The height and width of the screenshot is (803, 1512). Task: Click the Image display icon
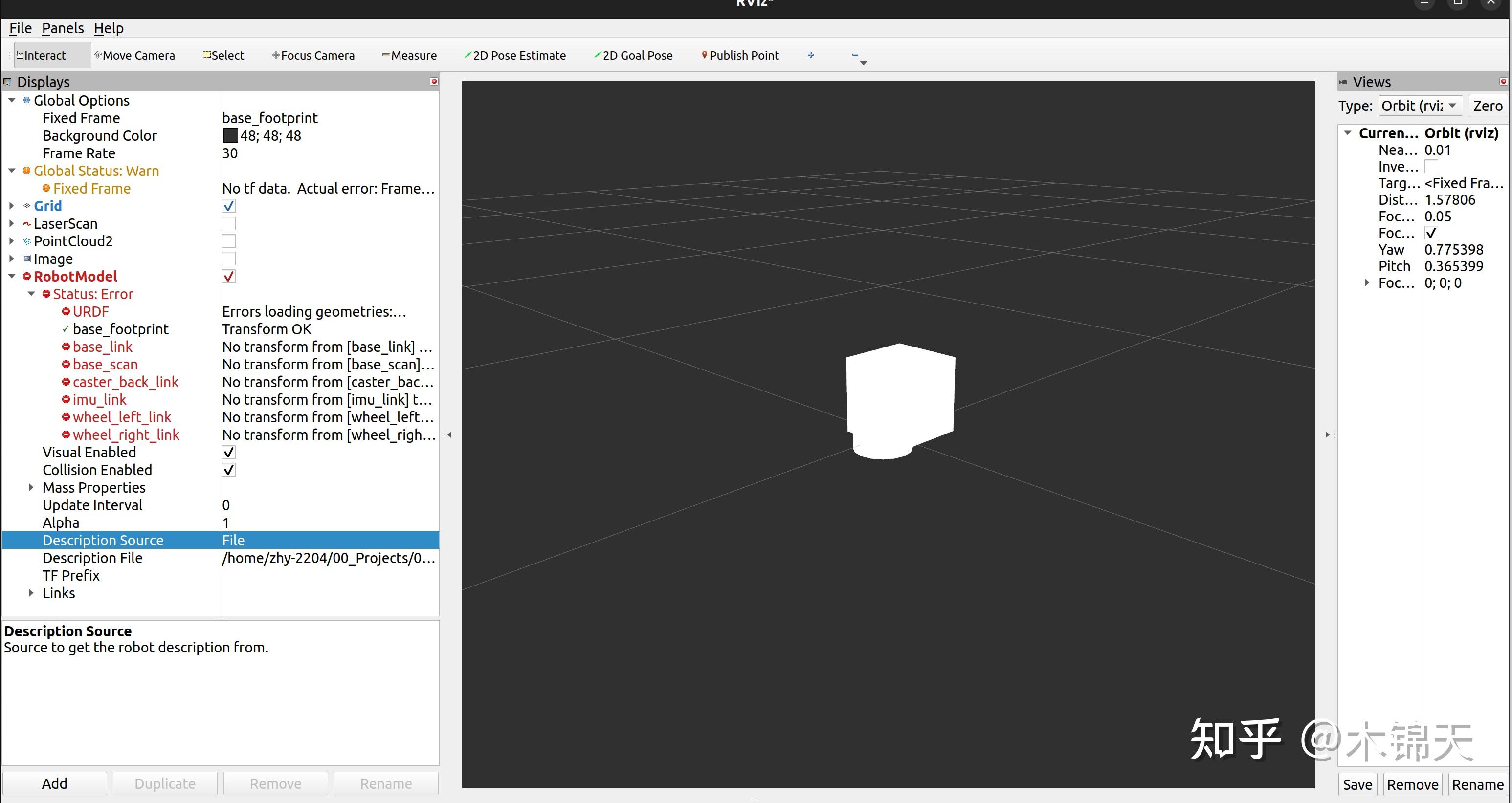pyautogui.click(x=26, y=259)
